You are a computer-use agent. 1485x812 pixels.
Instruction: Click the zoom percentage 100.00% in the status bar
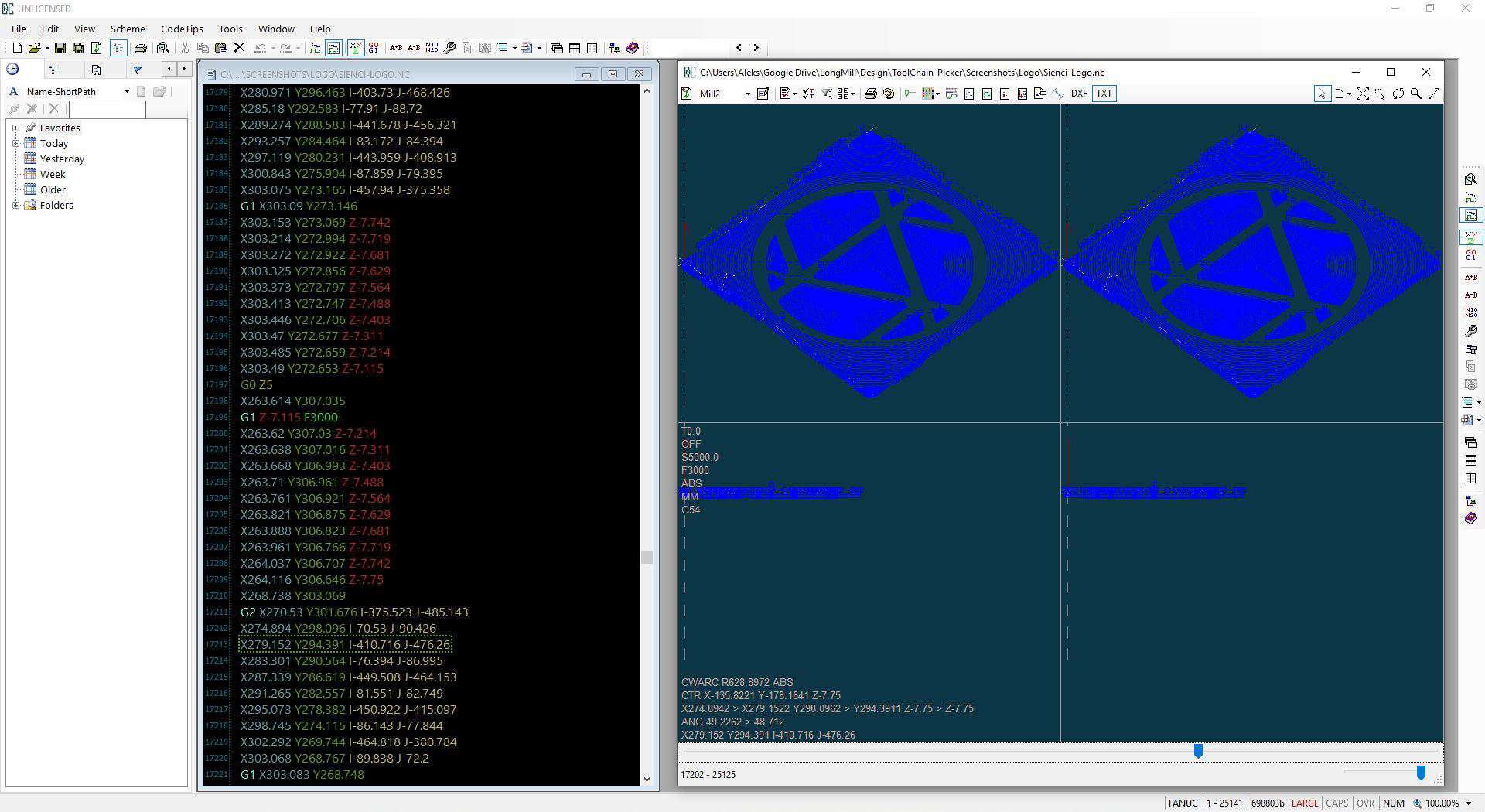pos(1440,803)
